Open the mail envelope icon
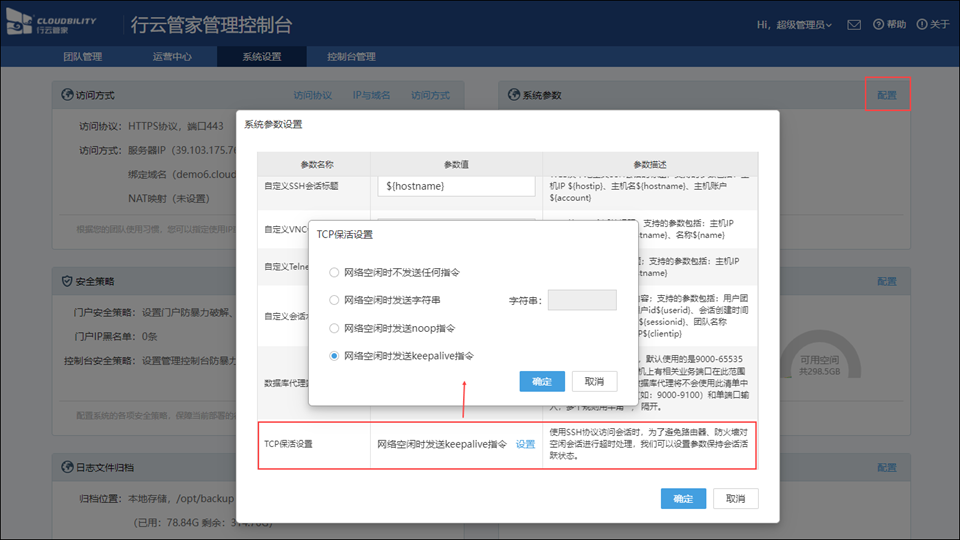960x540 pixels. click(853, 25)
